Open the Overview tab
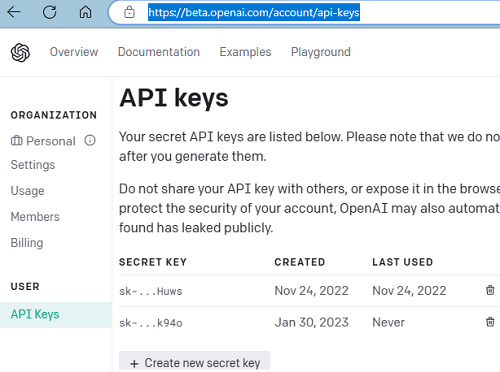 pos(74,52)
